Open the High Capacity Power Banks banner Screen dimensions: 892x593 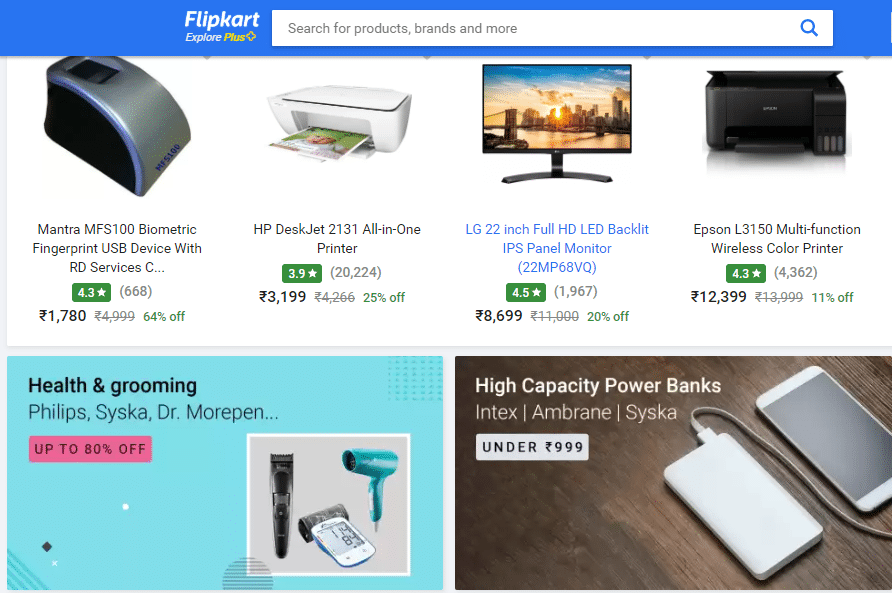[x=674, y=473]
